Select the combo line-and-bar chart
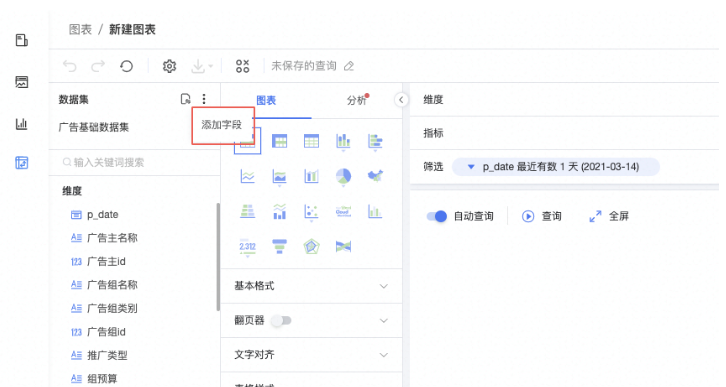 279,212
